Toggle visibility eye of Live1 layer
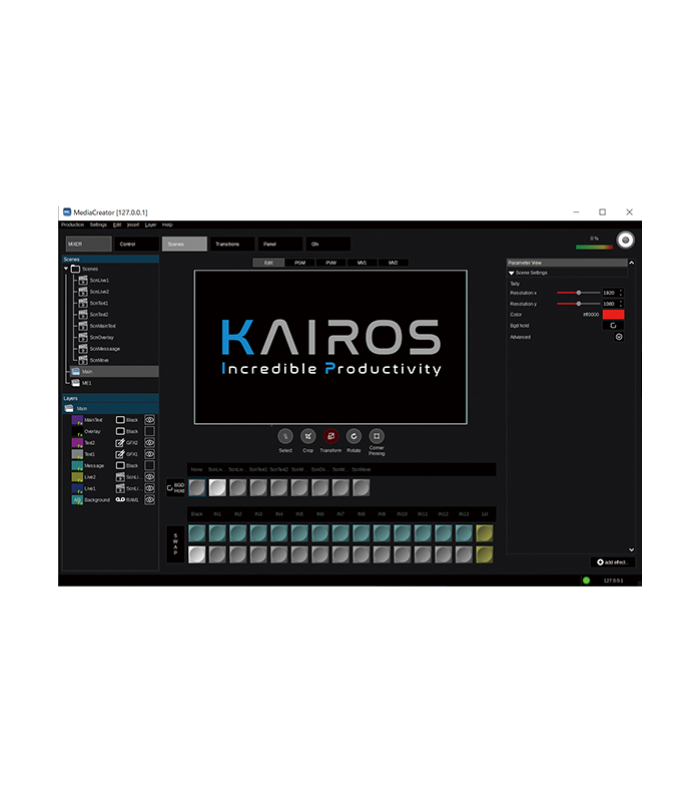This screenshot has height=800, width=700. (149, 488)
